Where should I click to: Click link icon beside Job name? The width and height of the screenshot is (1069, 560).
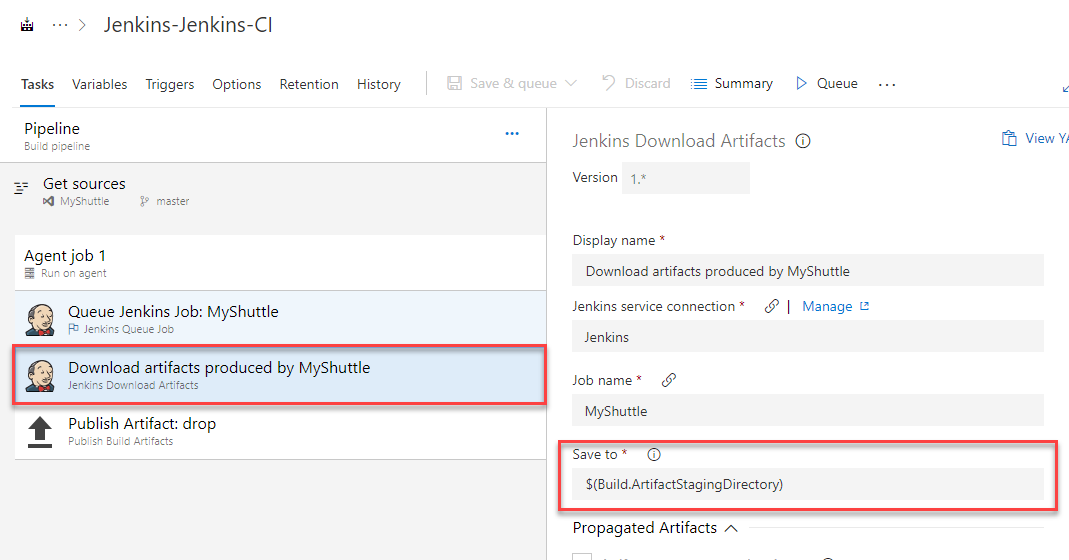669,380
